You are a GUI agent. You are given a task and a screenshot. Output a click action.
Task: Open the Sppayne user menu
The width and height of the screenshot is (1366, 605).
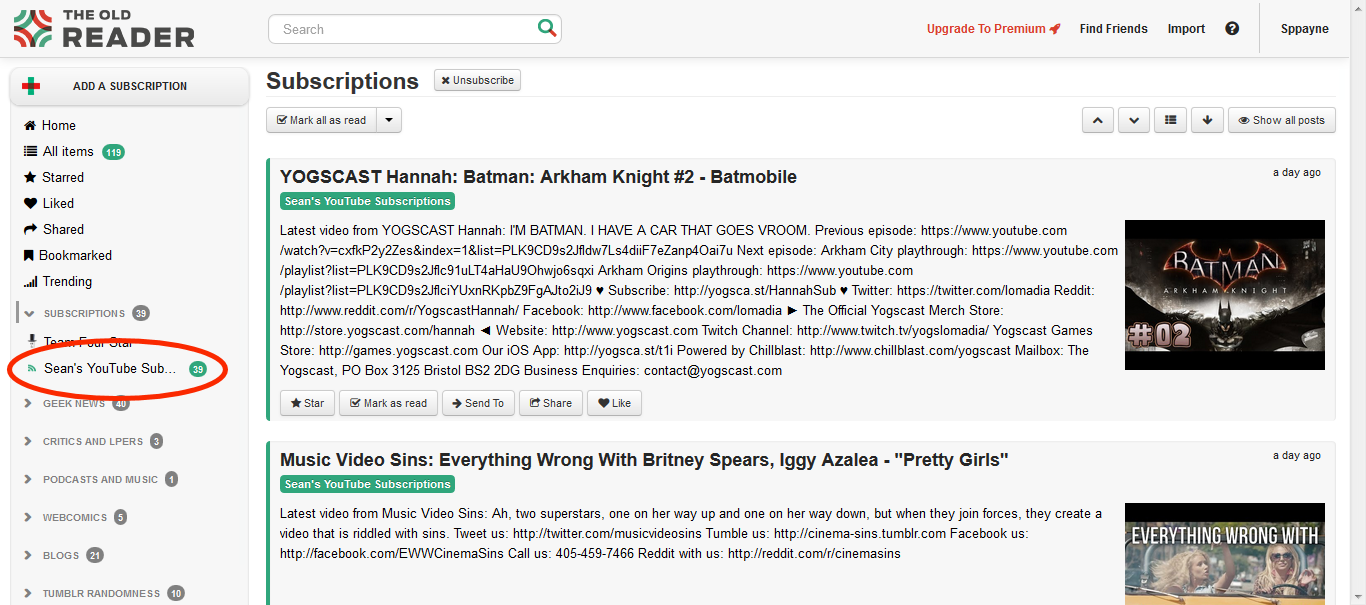[1304, 29]
